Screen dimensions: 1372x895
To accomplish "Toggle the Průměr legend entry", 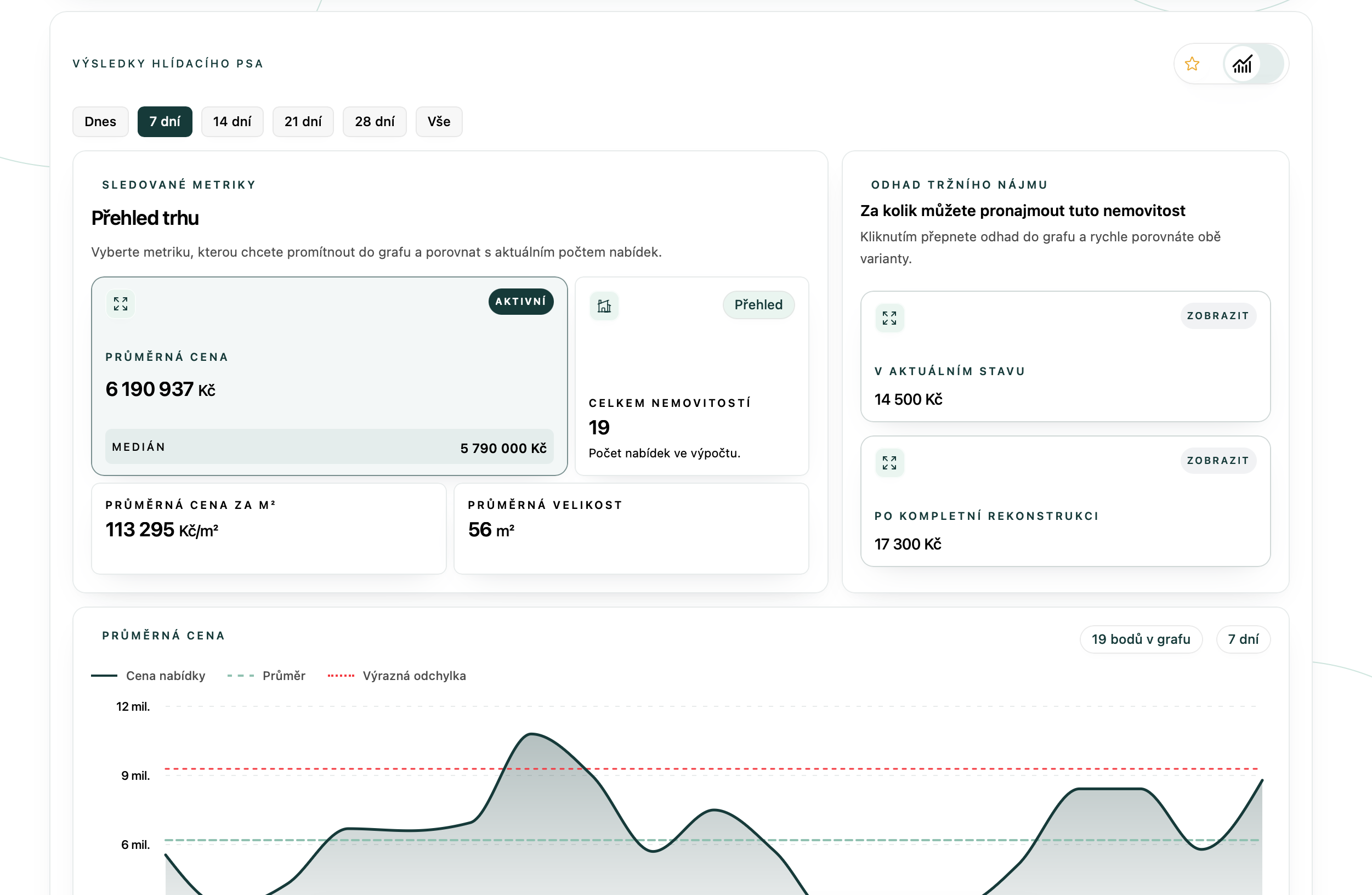I will 267,676.
